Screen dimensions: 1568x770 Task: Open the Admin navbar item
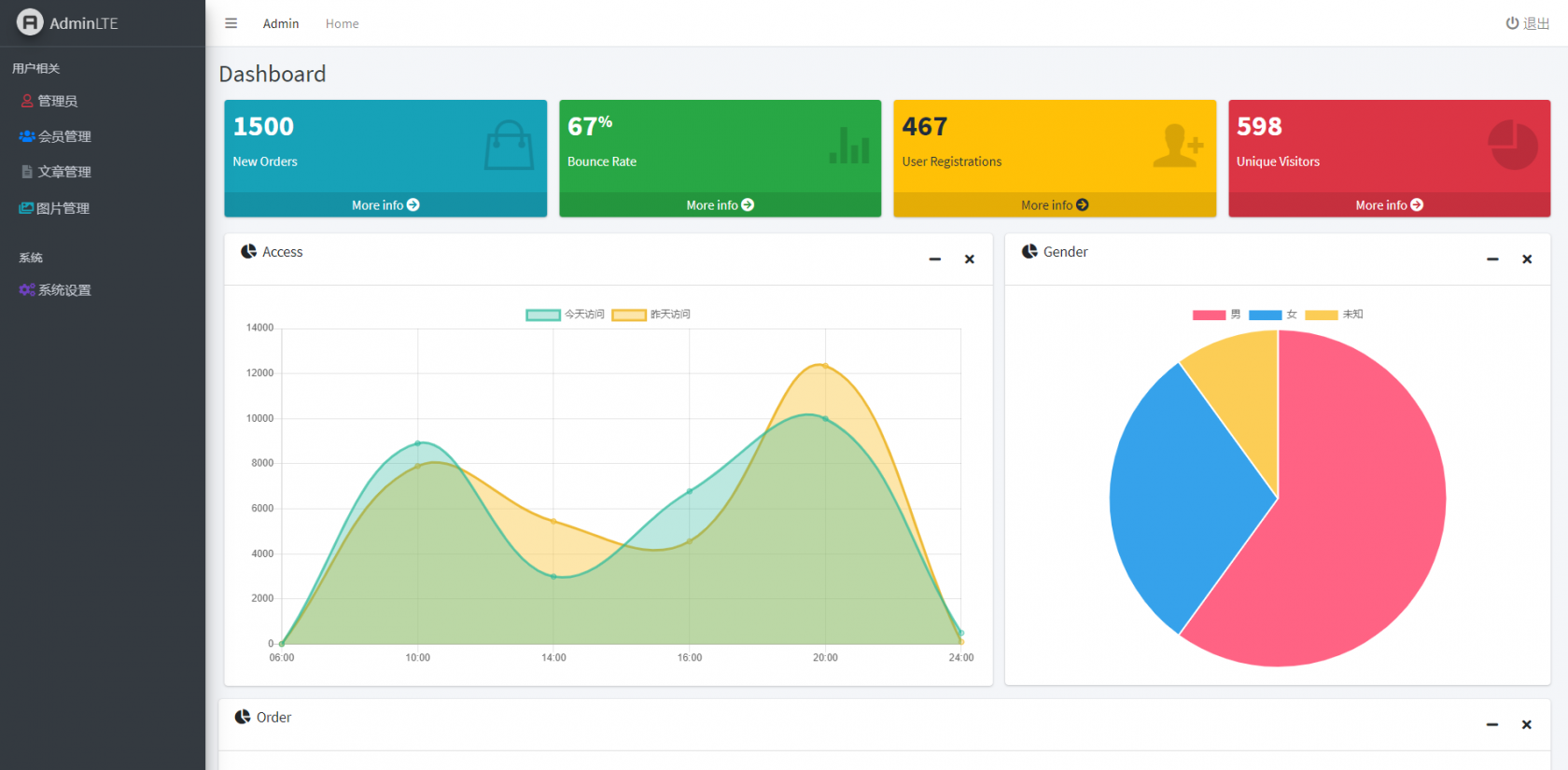pos(281,23)
